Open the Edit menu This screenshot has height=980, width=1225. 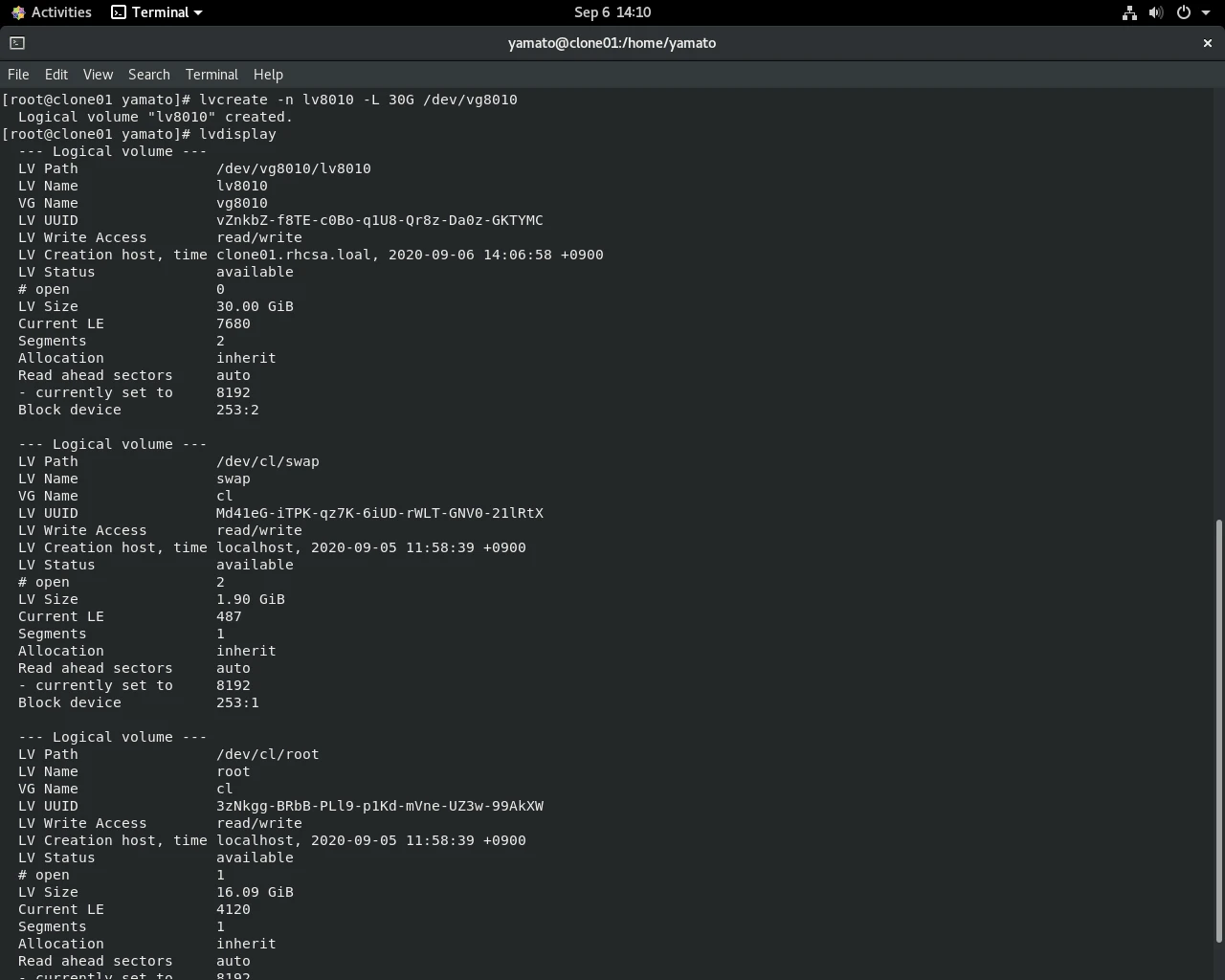[x=56, y=75]
